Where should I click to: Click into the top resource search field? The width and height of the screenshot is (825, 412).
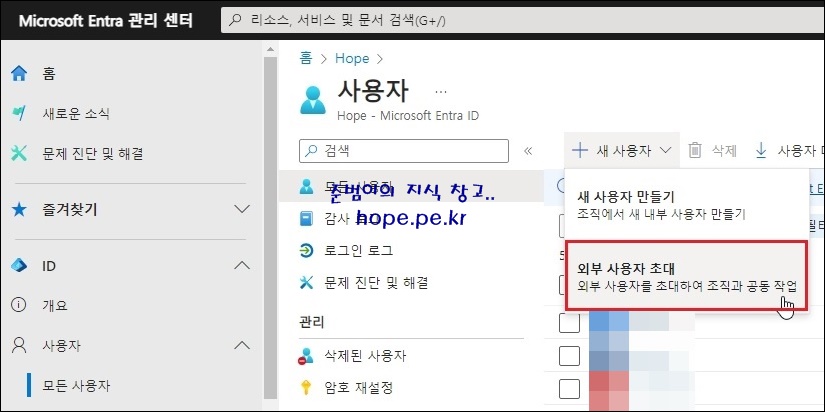[521, 21]
